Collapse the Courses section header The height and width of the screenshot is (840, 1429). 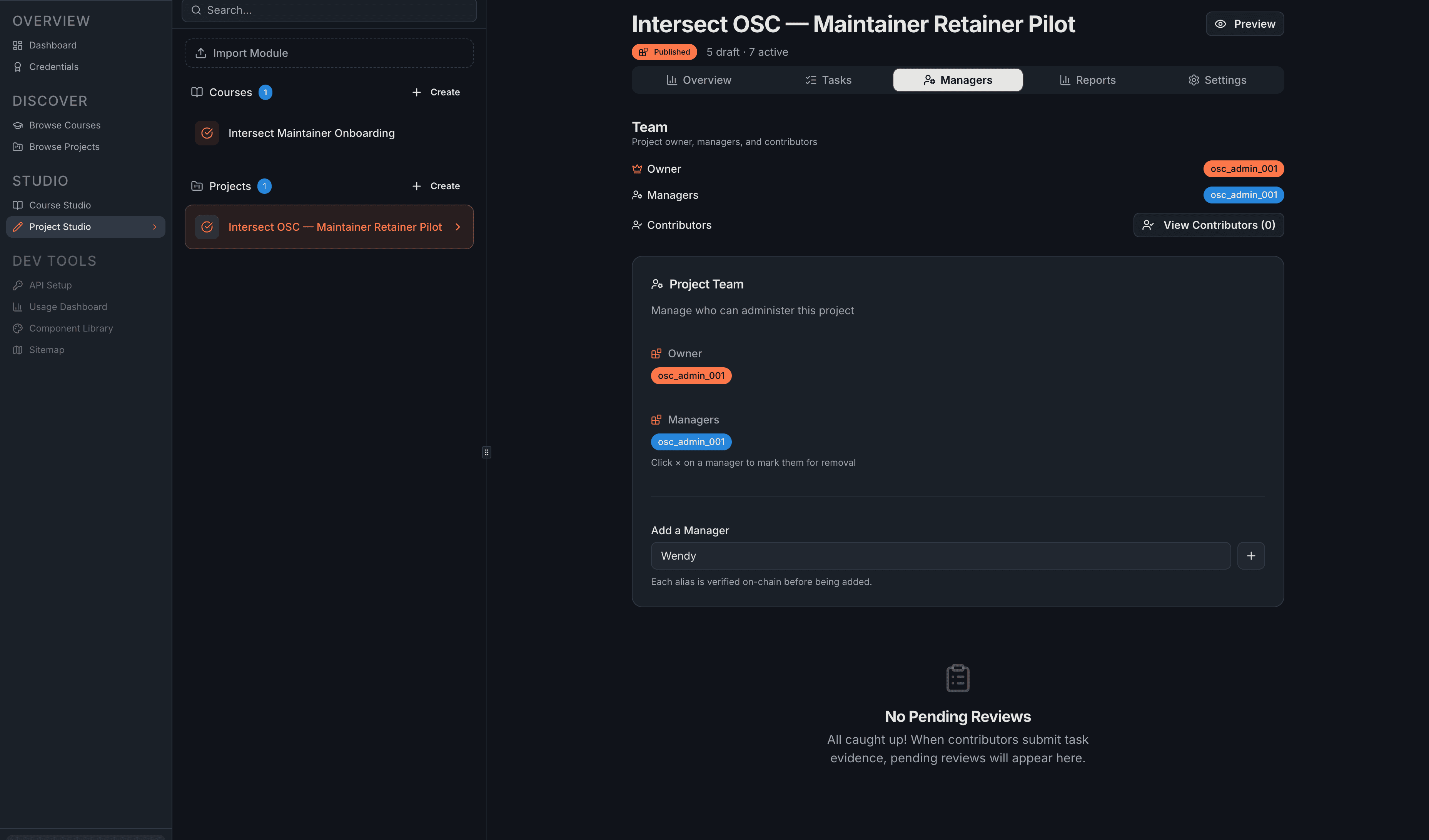(x=231, y=92)
